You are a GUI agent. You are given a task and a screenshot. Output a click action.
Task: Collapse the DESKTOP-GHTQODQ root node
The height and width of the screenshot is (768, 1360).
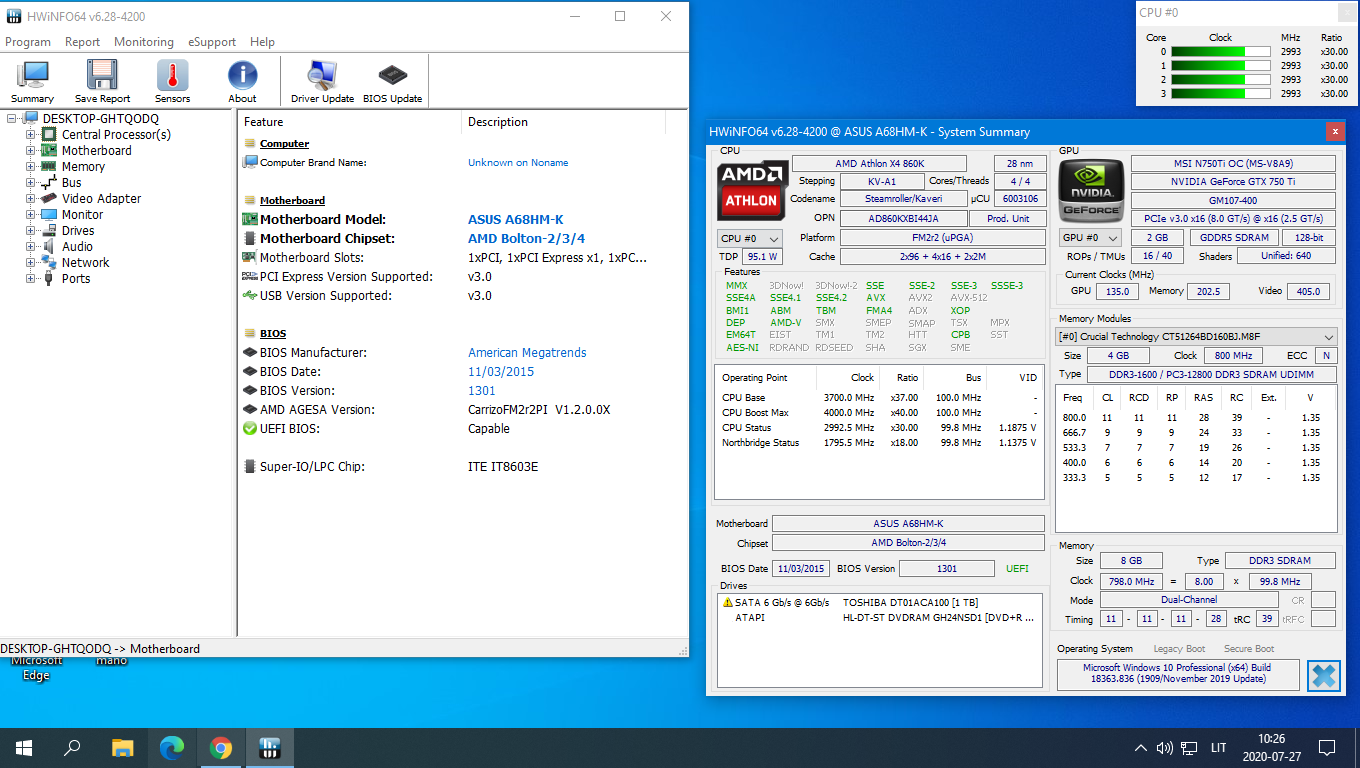tap(11, 118)
